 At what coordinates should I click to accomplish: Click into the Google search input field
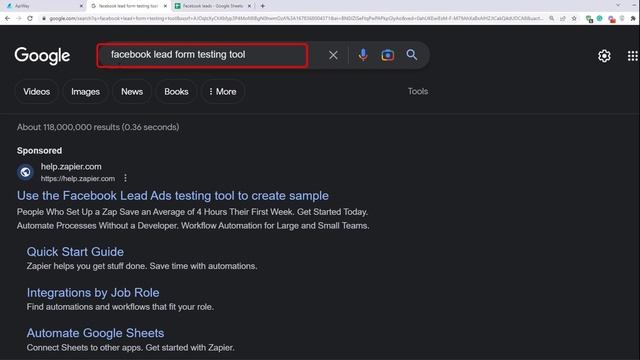pyautogui.click(x=203, y=55)
